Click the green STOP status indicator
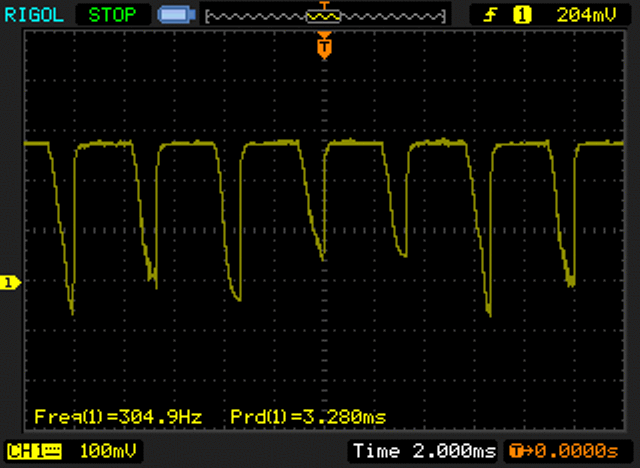 click(112, 15)
